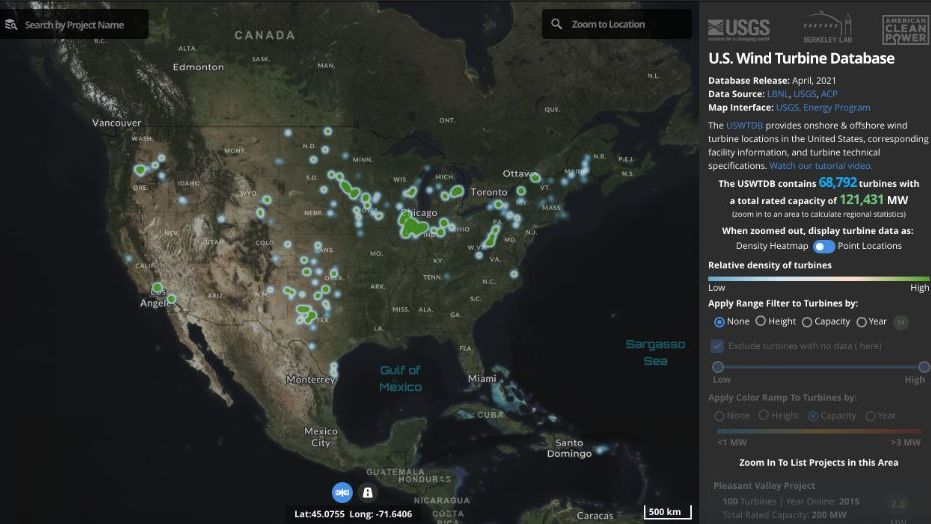Viewport: 931px width, 524px height.
Task: Click the lock icon button below map
Action: point(367,492)
